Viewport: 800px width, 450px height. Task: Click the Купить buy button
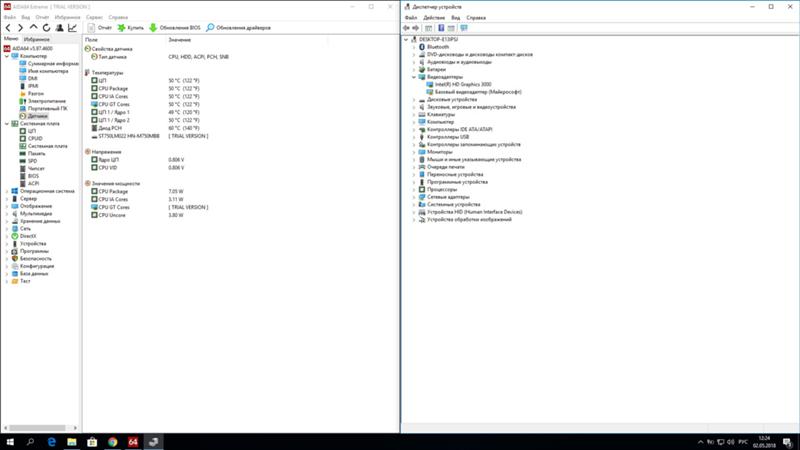131,28
